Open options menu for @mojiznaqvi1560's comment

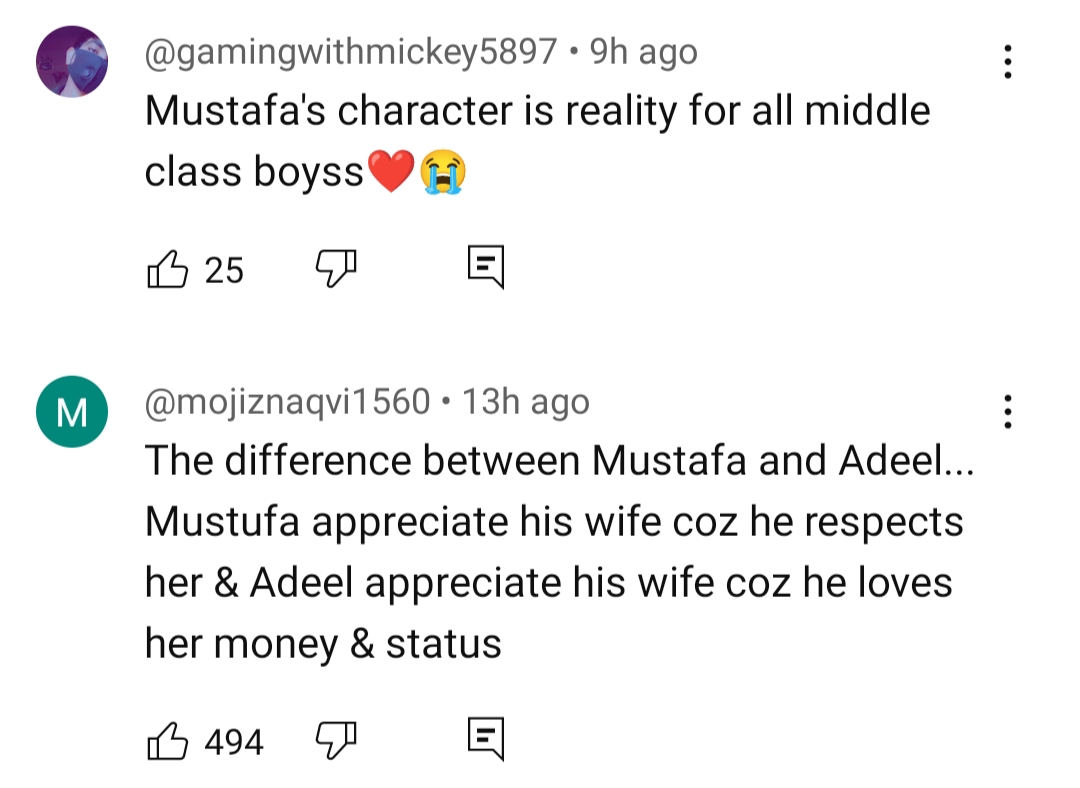(x=1008, y=413)
